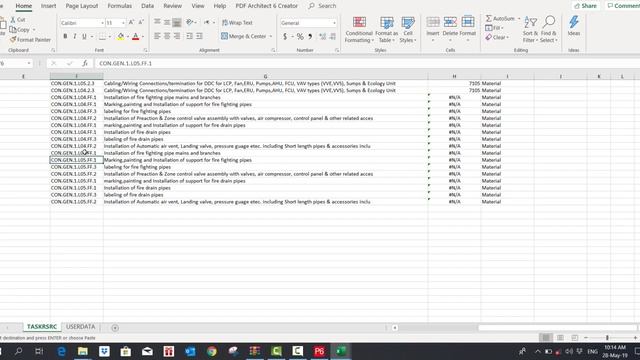This screenshot has width=640, height=360.
Task: Open the Fill dropdown
Action: tap(494, 28)
